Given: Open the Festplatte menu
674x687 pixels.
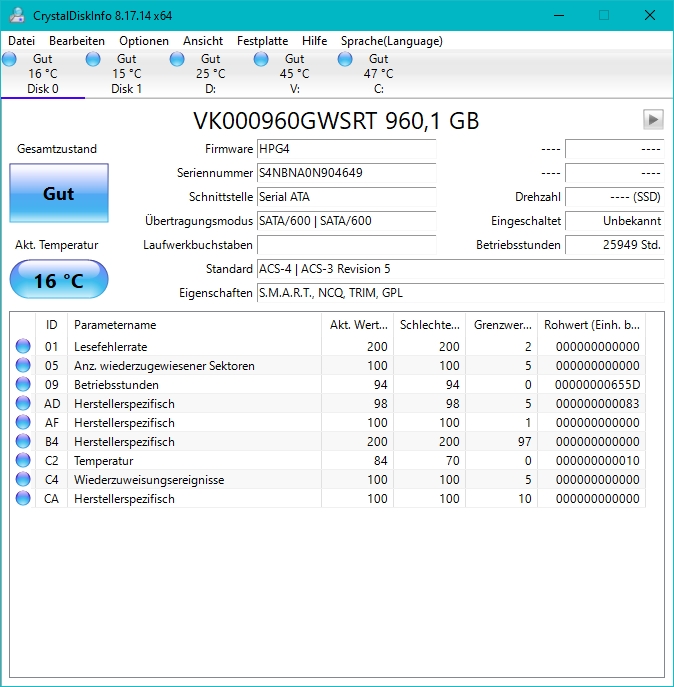Looking at the screenshot, I should (x=263, y=41).
